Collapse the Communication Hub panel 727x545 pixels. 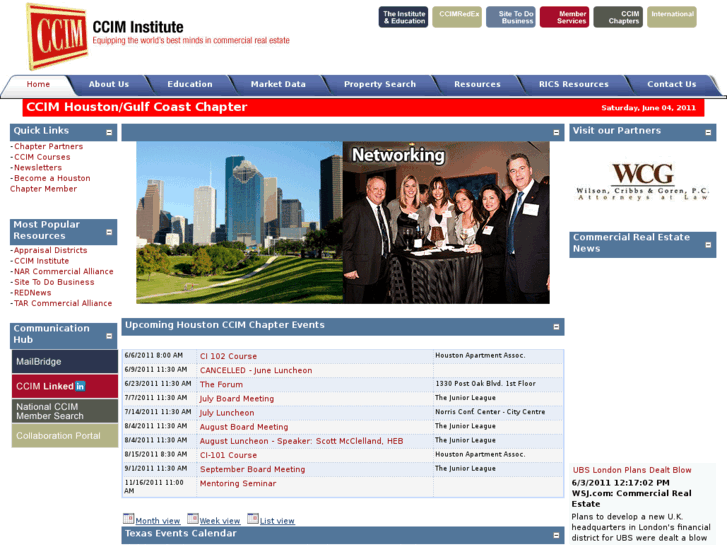109,336
